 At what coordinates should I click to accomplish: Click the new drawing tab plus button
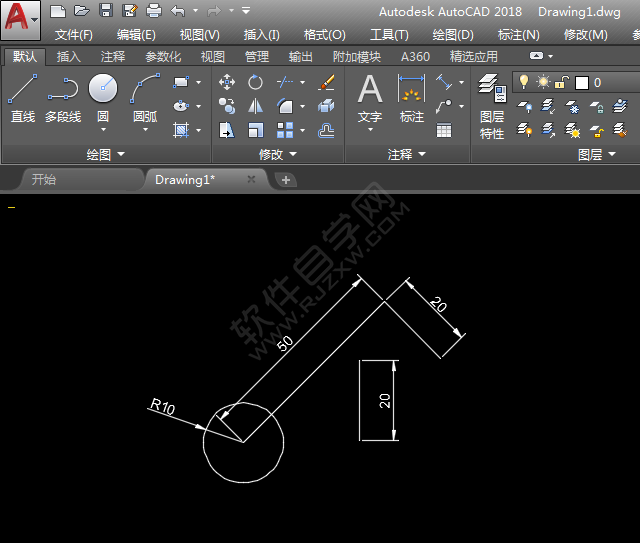point(286,180)
